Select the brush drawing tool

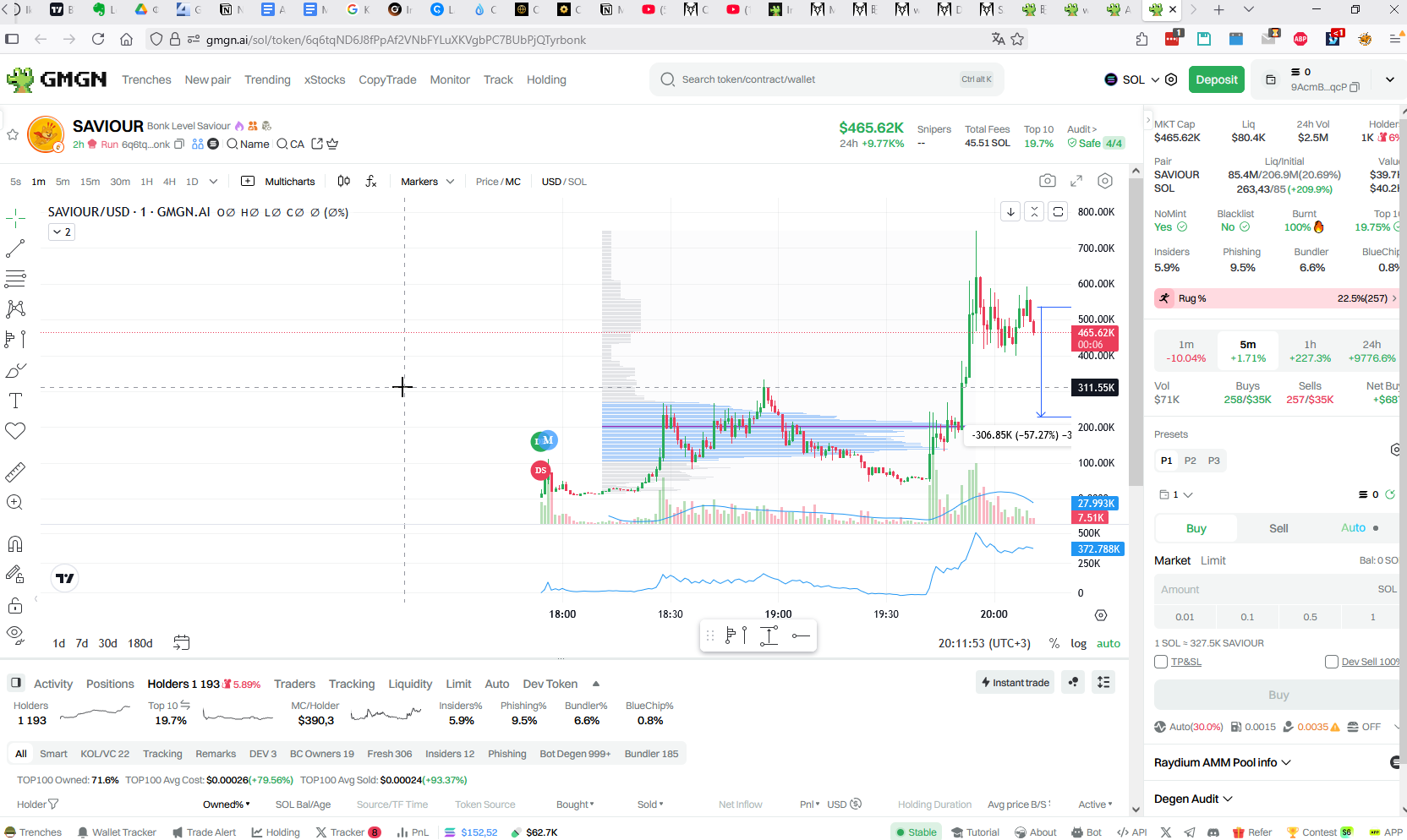15,370
